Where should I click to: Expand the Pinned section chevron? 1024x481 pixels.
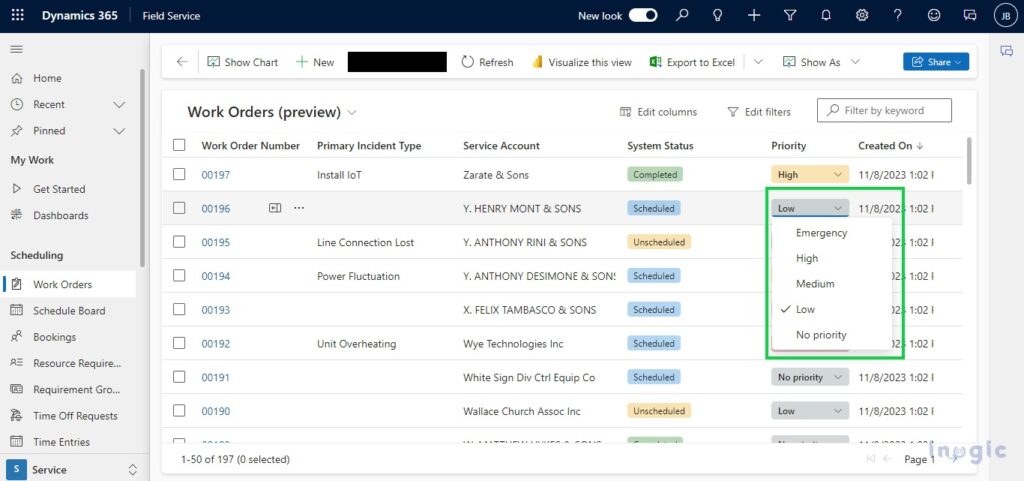point(119,131)
